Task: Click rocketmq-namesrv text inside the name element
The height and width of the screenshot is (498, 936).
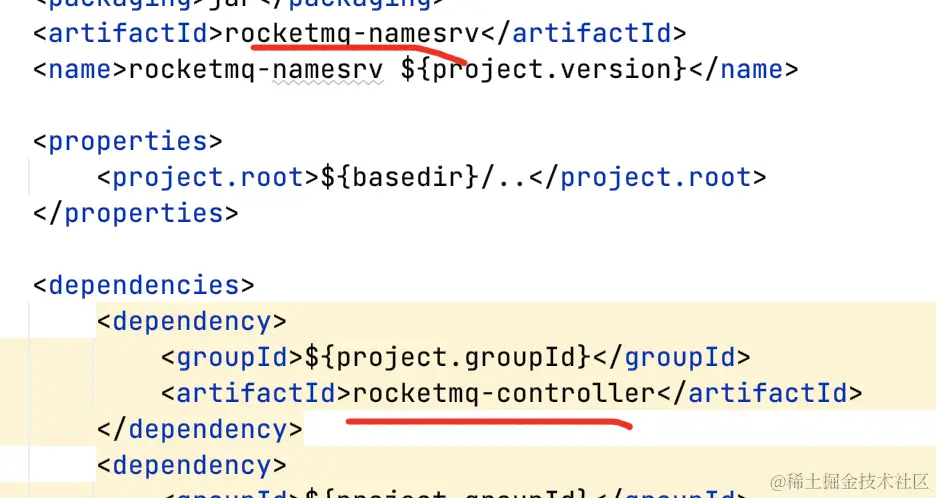Action: [x=255, y=69]
